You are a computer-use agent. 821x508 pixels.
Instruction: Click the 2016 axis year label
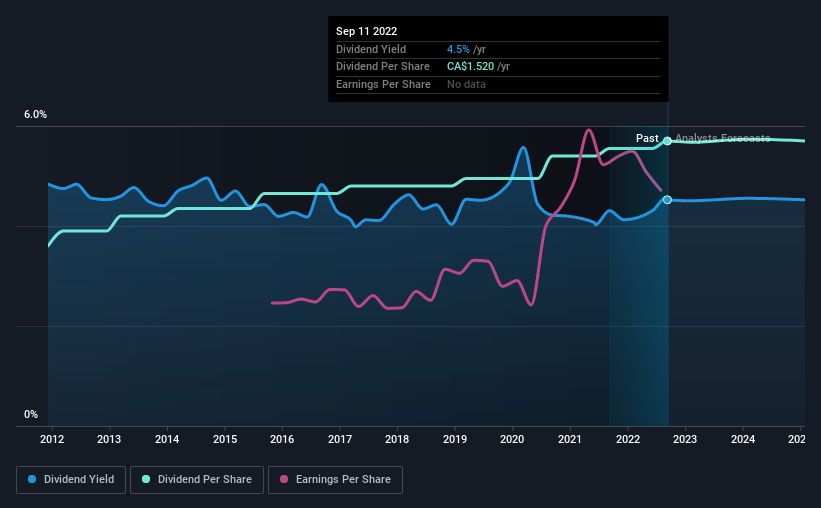pyautogui.click(x=282, y=439)
